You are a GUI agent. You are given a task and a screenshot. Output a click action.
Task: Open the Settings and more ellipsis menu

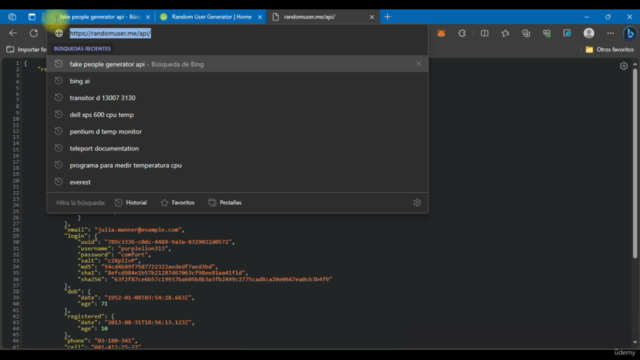[610, 33]
